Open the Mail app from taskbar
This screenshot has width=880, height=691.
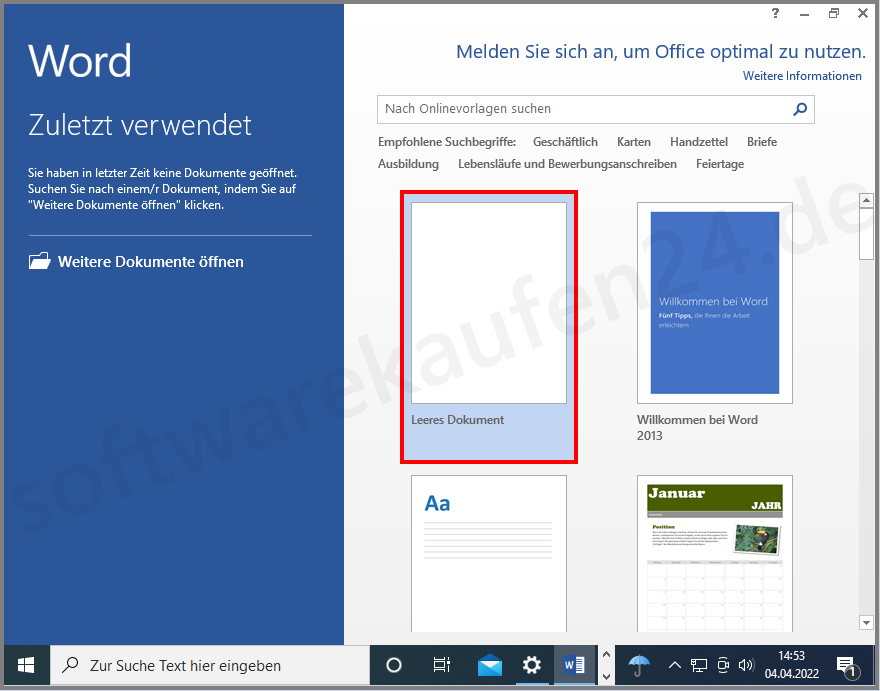[x=489, y=665]
